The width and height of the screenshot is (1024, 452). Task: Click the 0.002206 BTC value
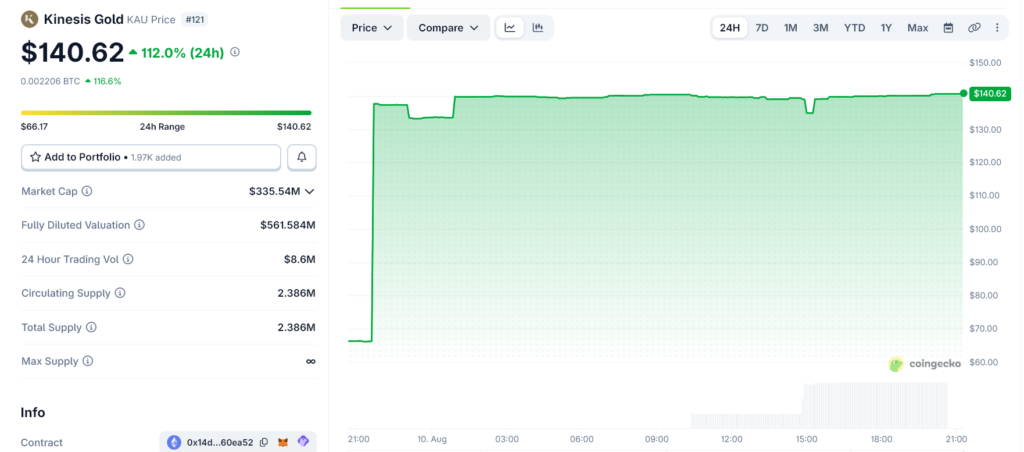point(50,81)
